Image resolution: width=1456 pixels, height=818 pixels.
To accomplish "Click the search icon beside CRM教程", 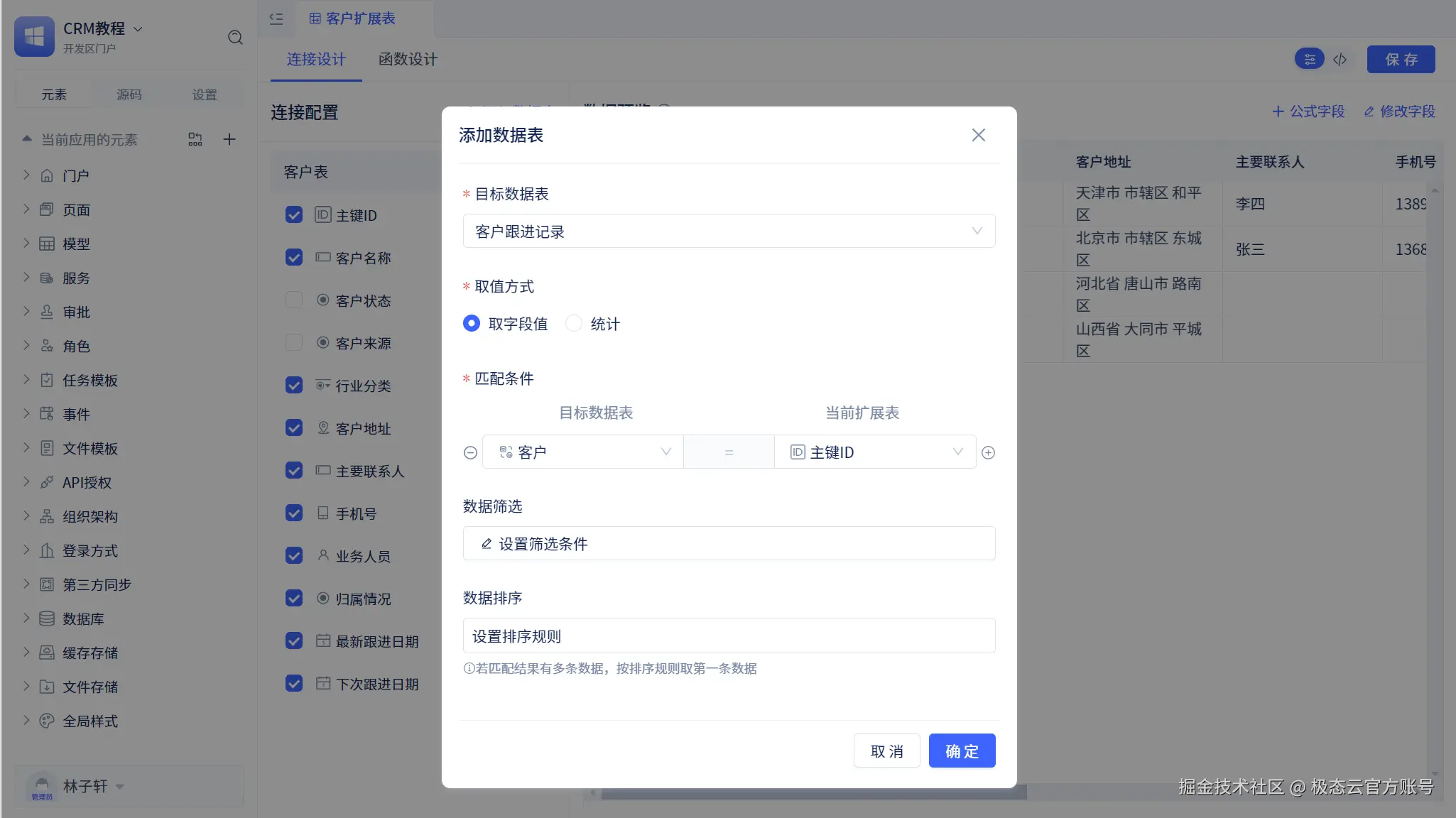I will [235, 38].
